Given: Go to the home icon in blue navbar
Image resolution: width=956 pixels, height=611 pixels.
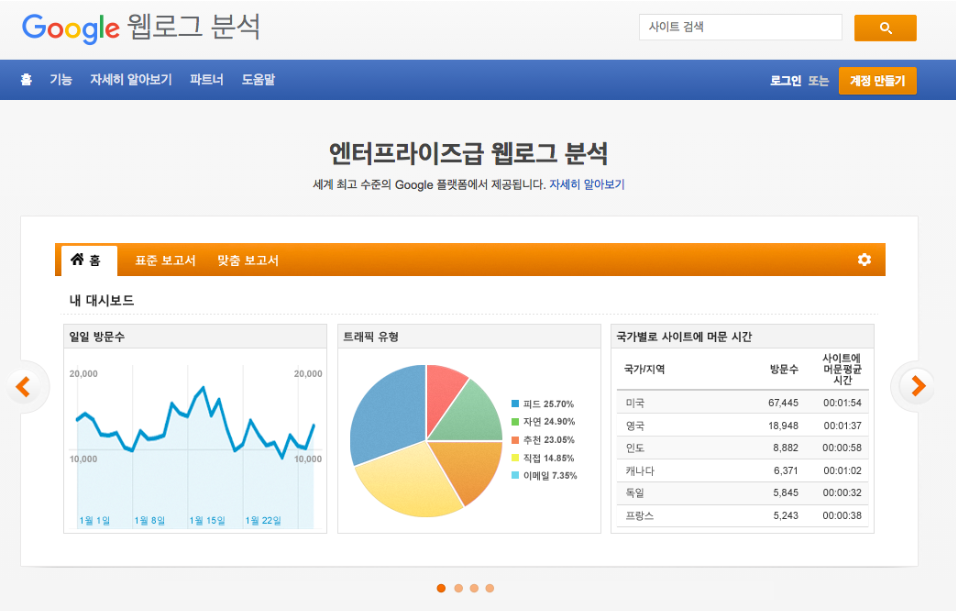Looking at the screenshot, I should pyautogui.click(x=26, y=79).
